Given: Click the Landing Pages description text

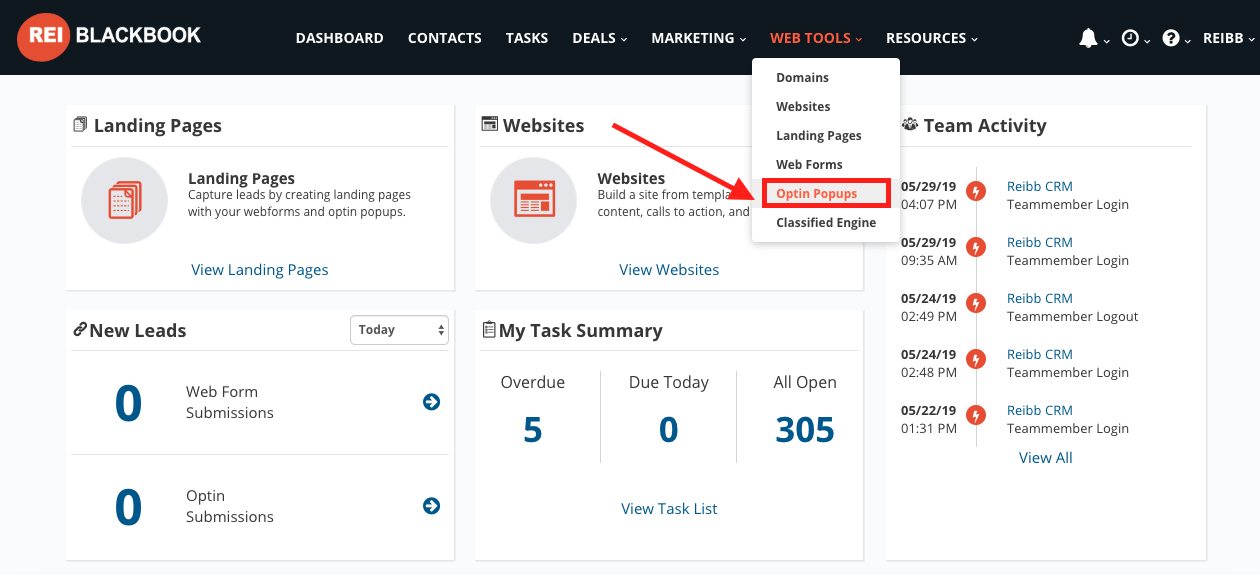Looking at the screenshot, I should (x=300, y=203).
